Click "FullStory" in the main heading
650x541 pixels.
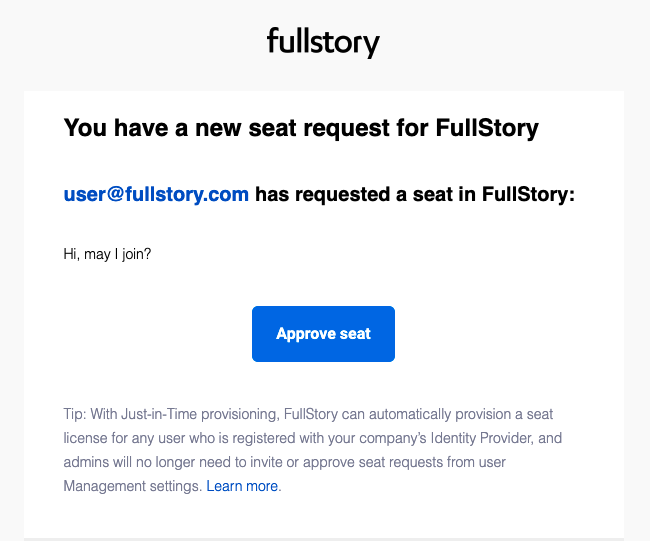click(x=487, y=128)
